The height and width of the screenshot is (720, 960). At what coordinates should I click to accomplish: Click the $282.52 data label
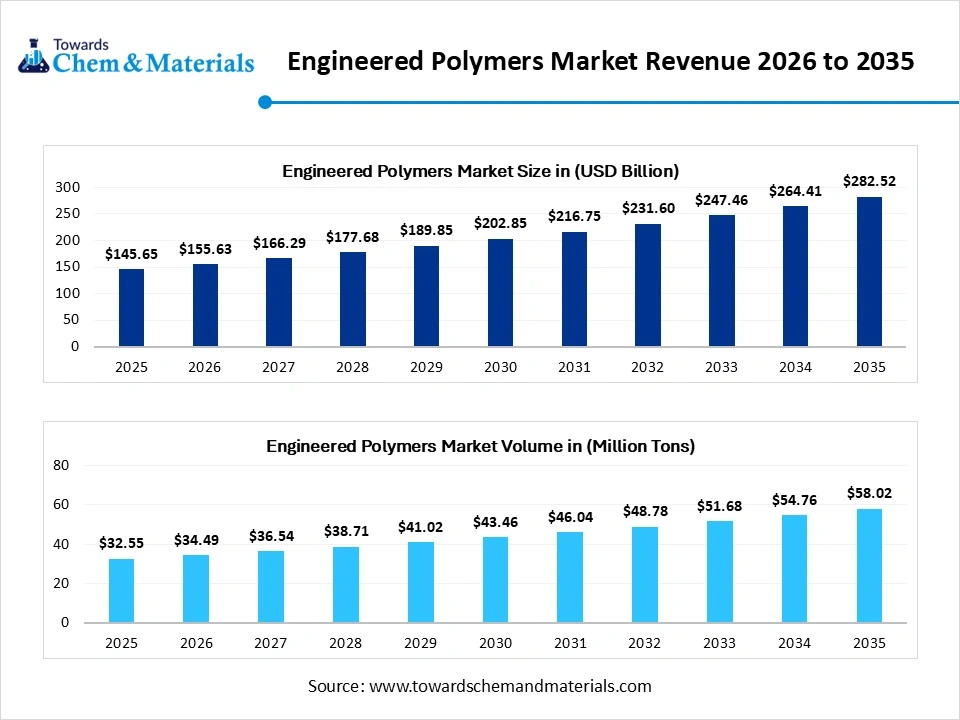coord(869,181)
